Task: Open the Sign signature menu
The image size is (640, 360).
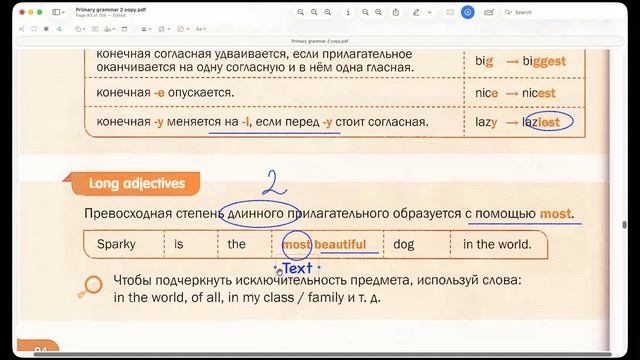Action: 109,29
